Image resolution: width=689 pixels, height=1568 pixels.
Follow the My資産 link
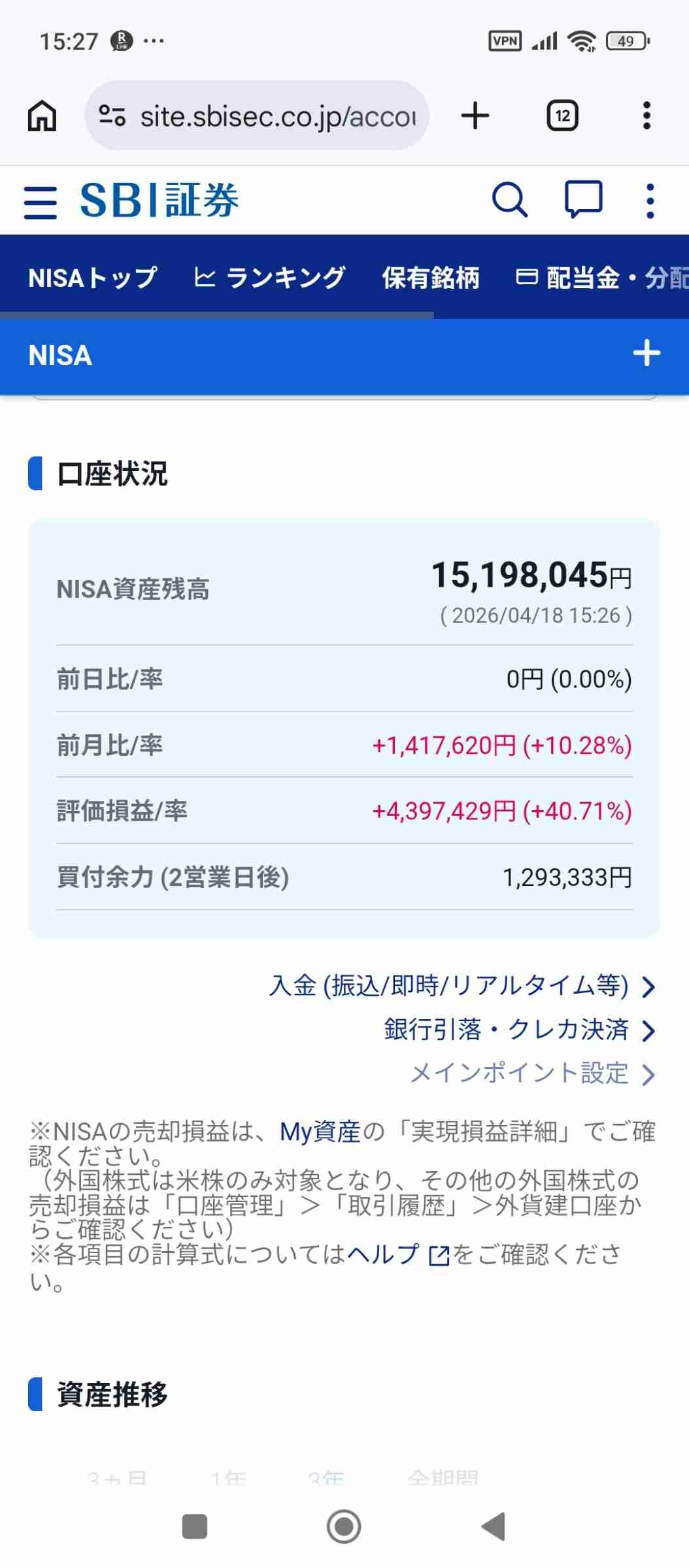[320, 1132]
